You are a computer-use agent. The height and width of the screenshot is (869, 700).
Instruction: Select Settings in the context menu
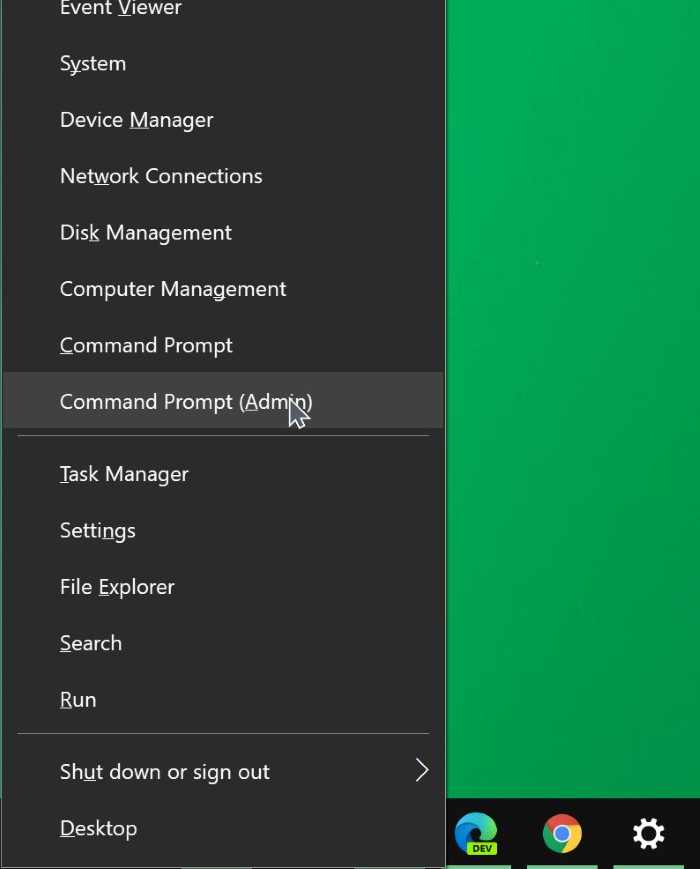tap(223, 531)
